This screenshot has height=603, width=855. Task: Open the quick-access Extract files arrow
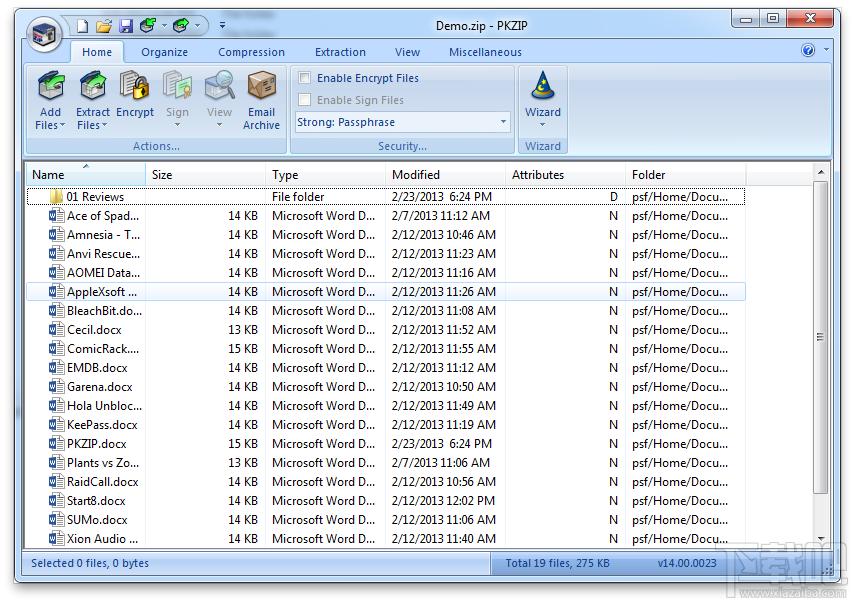pos(197,25)
